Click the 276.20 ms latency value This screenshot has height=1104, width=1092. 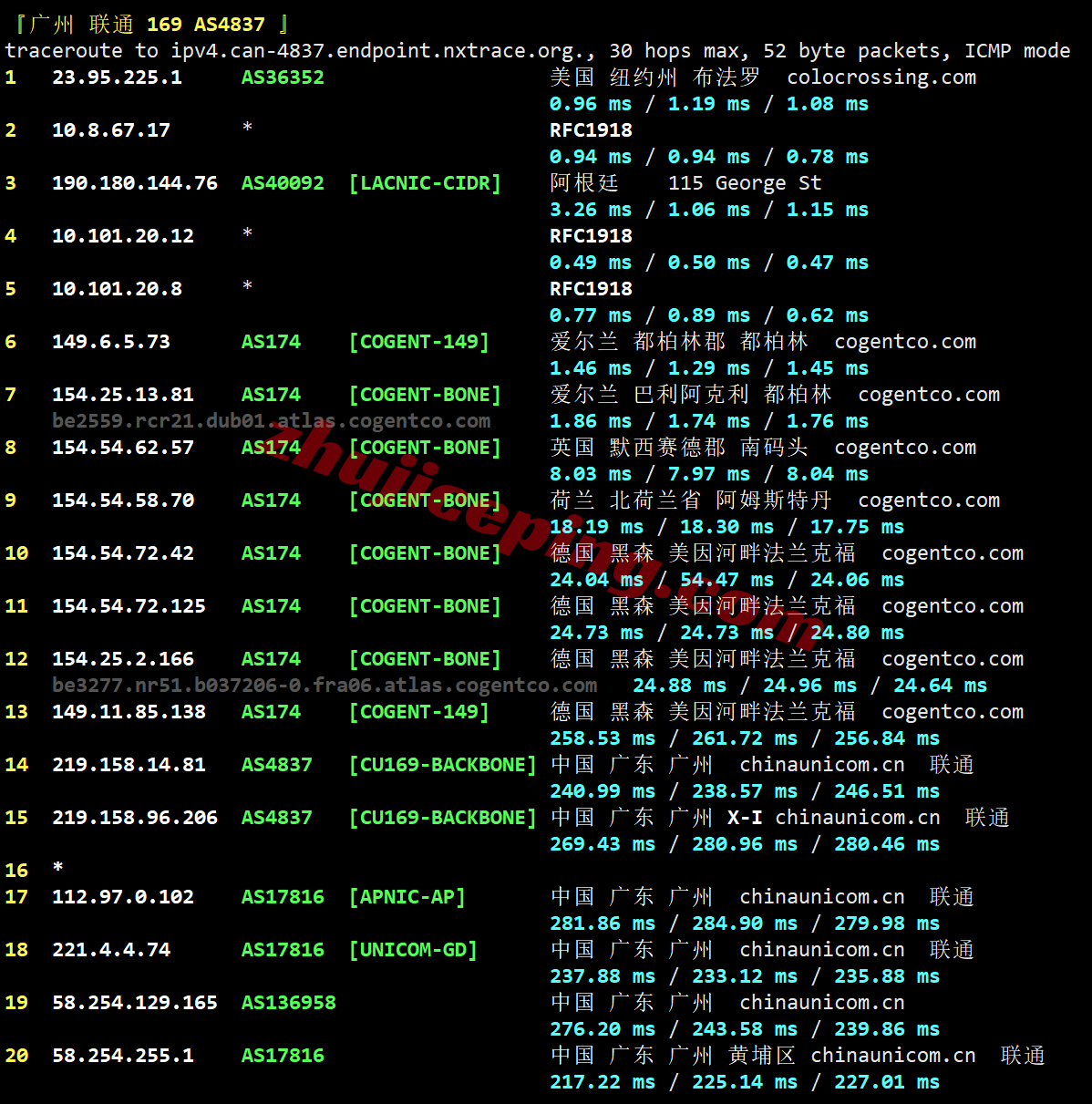[603, 1029]
